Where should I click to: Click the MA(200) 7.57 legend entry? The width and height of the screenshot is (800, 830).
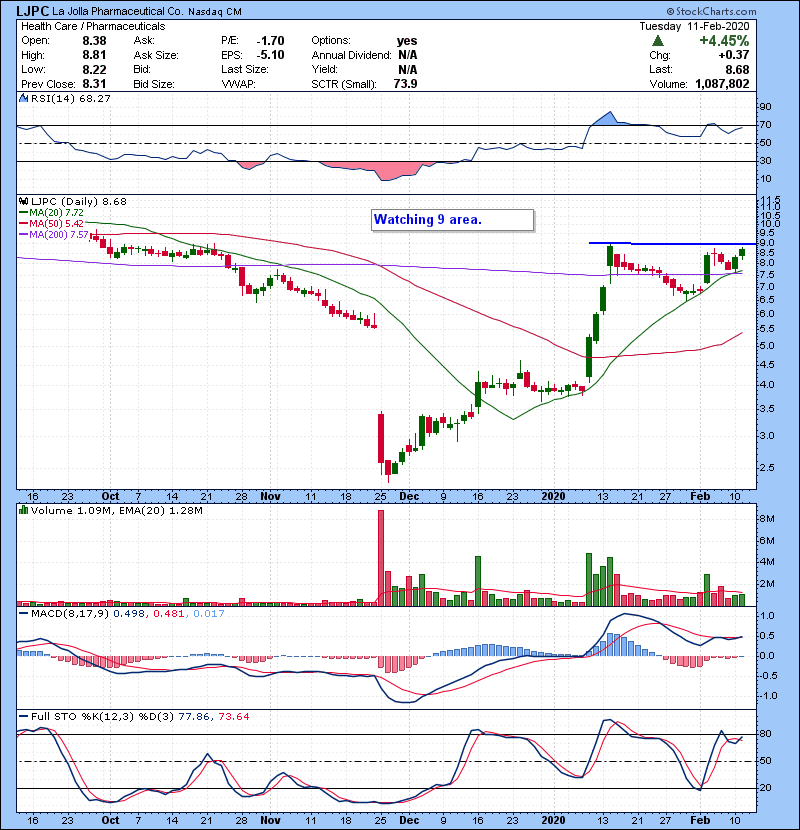(x=54, y=234)
